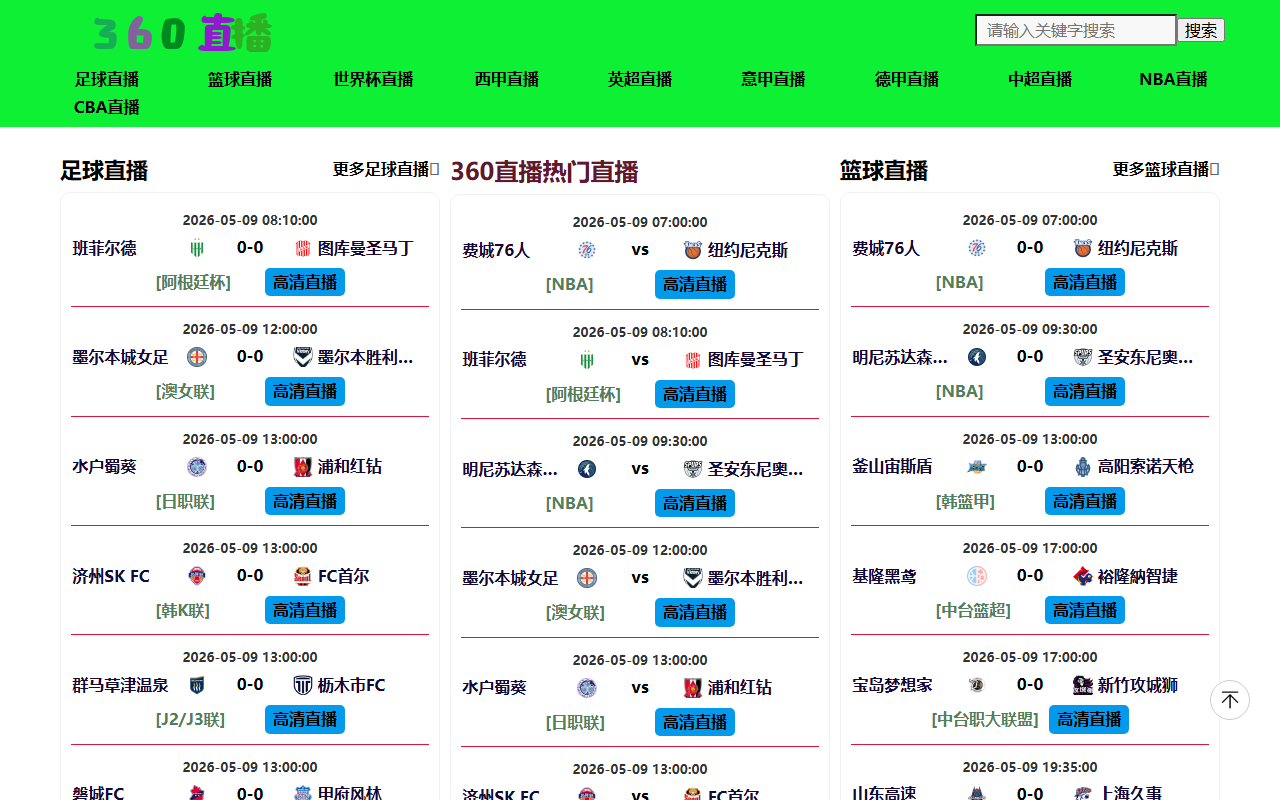Click [韩K联] tag in 足球直播 column
1280x800 pixels.
[183, 611]
